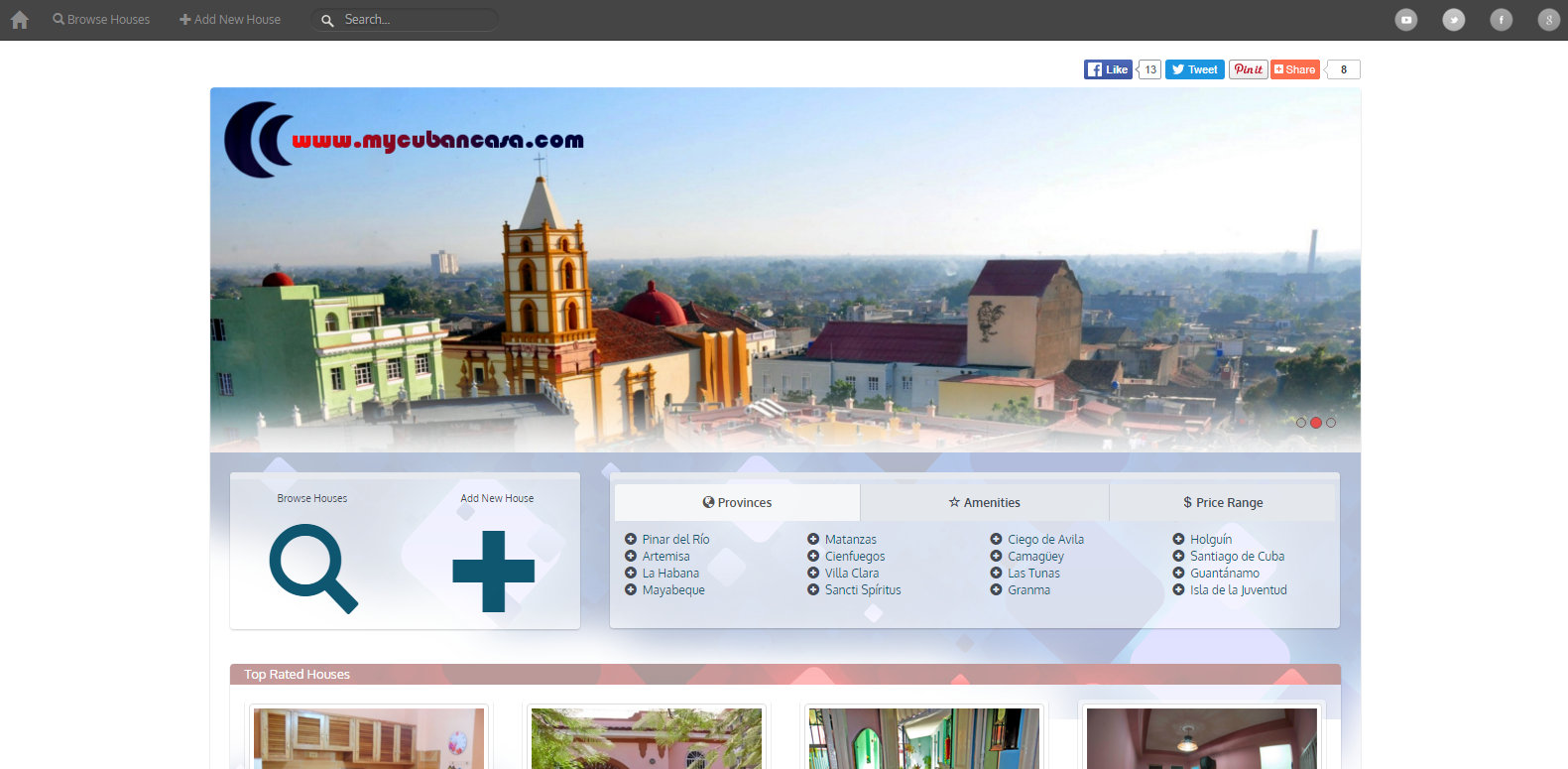Screen dimensions: 1568x769
Task: Click the plus icon beside Las Tunas
Action: [x=996, y=574]
